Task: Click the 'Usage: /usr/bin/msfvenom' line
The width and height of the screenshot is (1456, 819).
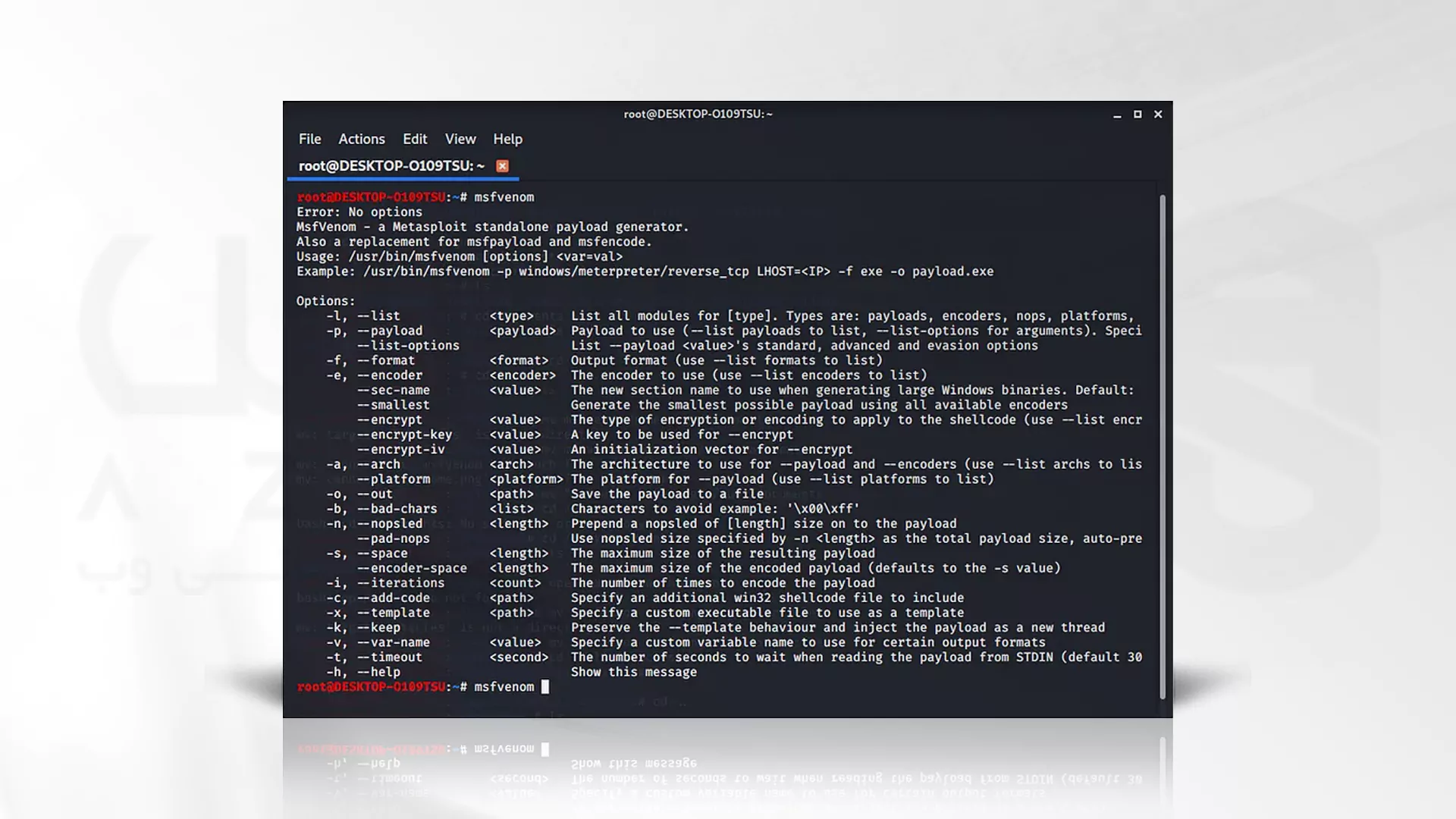Action: click(460, 257)
